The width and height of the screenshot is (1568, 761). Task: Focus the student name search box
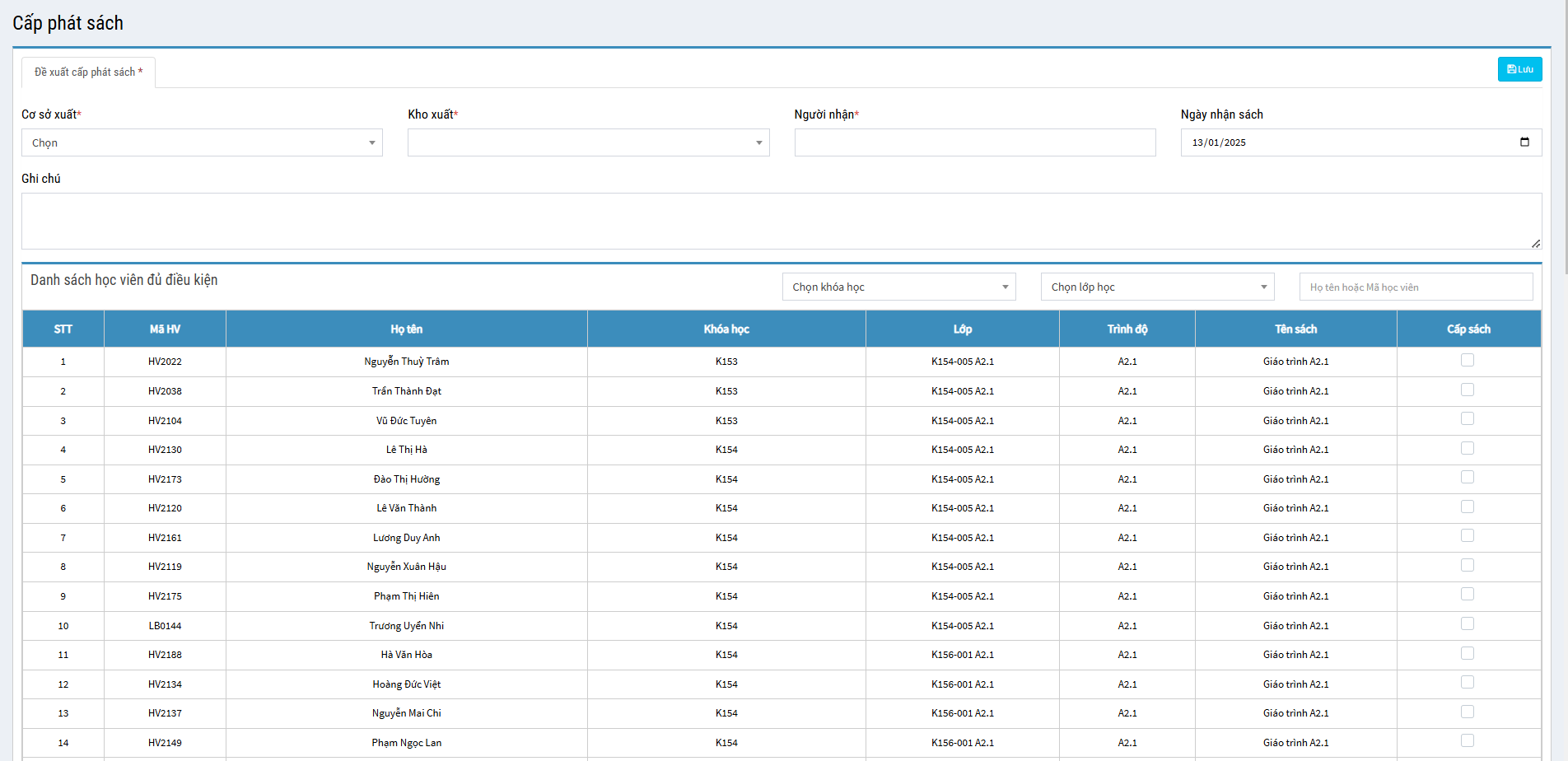[1416, 287]
